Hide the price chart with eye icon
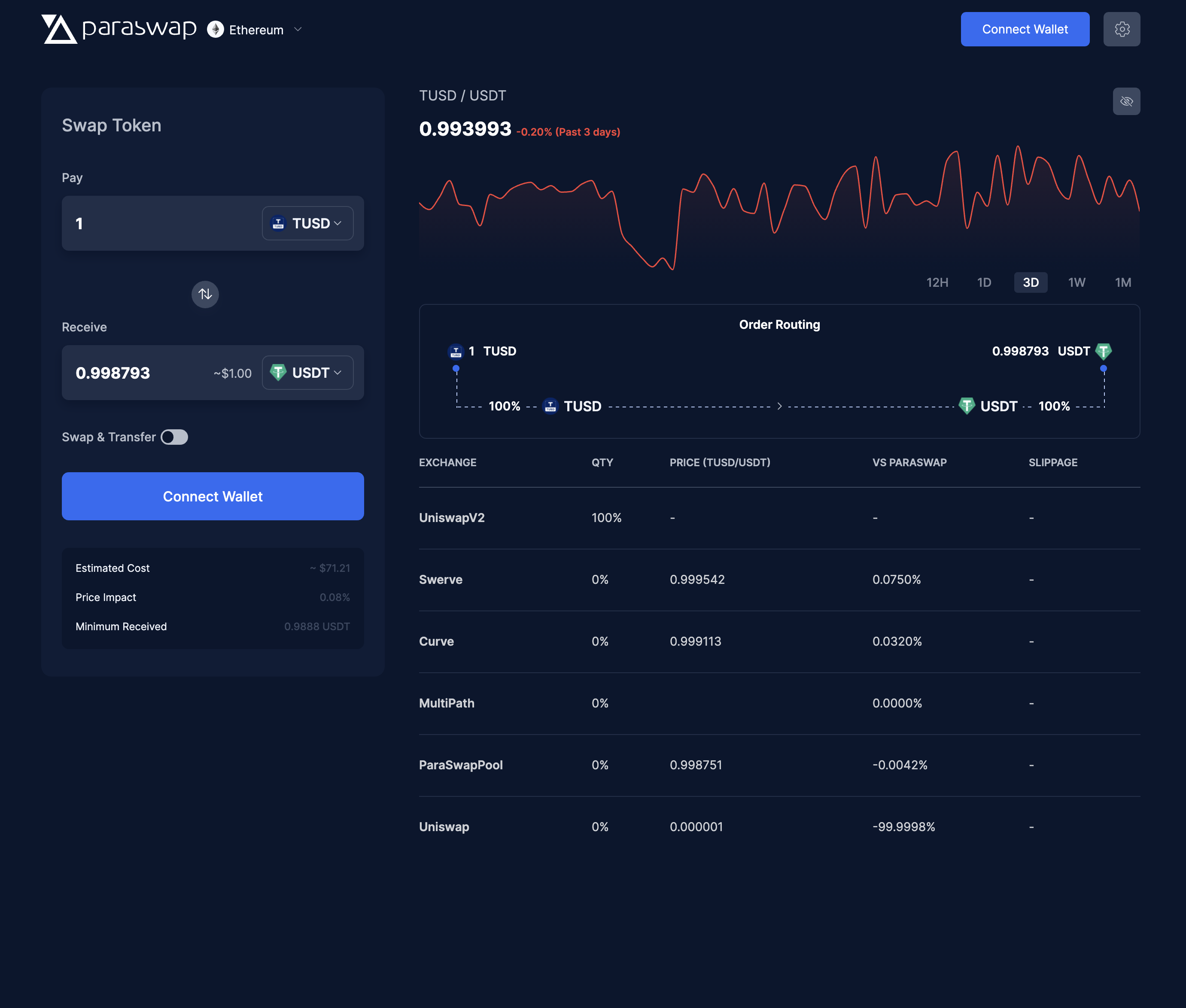 pos(1126,101)
